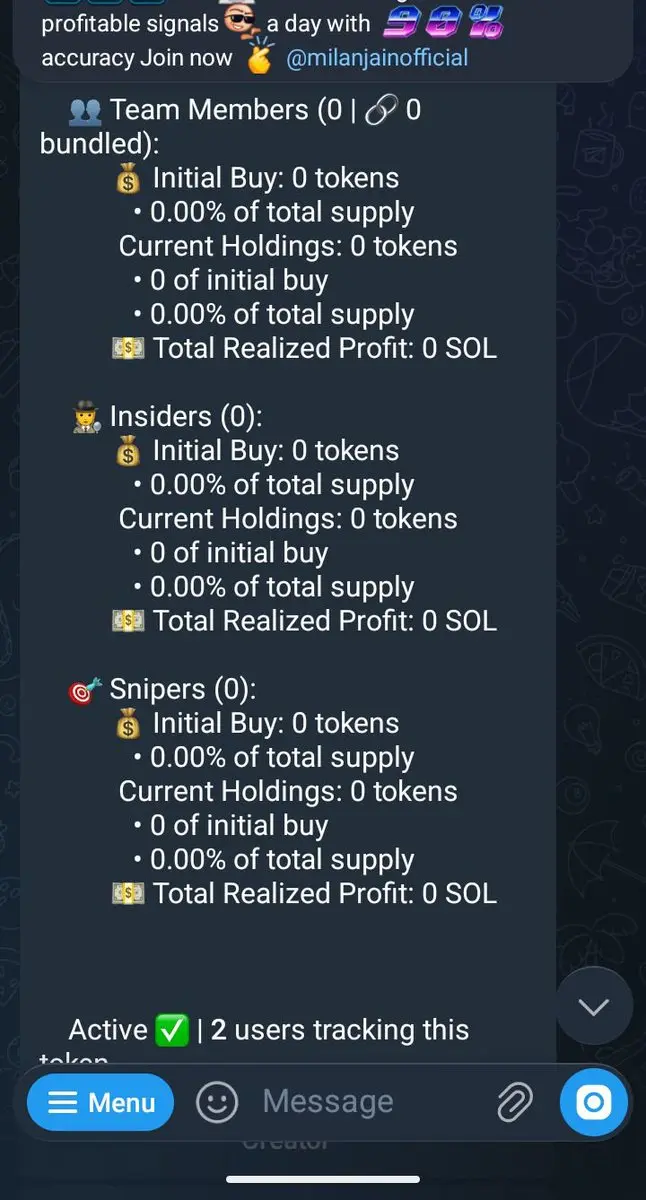Open the emoji picker smiley icon
Screen dimensions: 646x1200
(217, 1103)
